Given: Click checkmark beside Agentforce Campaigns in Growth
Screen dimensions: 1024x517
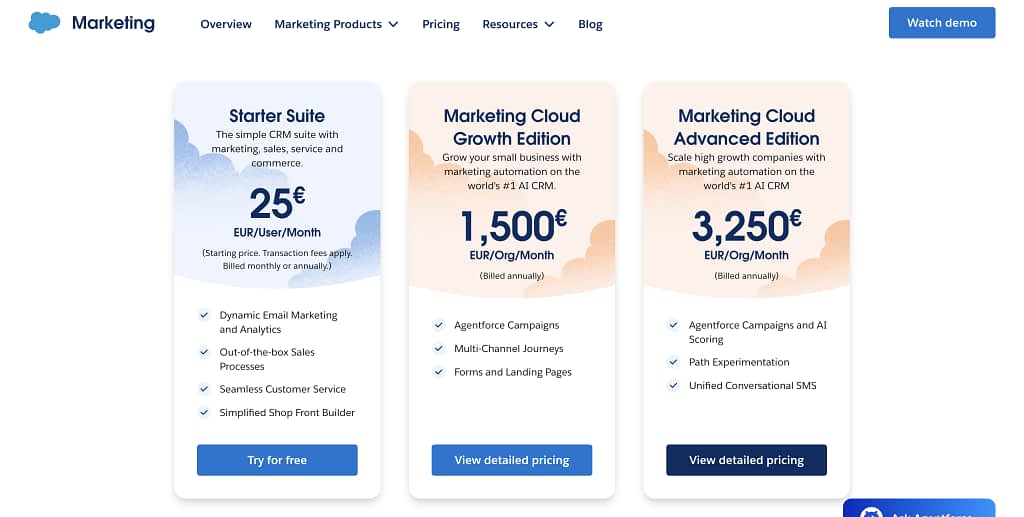Looking at the screenshot, I should (x=439, y=325).
